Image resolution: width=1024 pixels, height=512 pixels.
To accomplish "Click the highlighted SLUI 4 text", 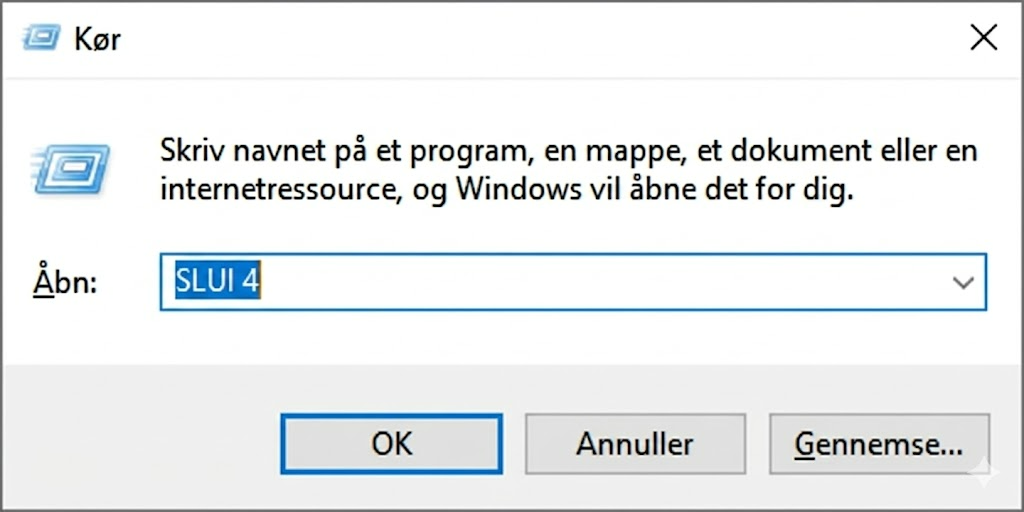I will click(x=217, y=282).
